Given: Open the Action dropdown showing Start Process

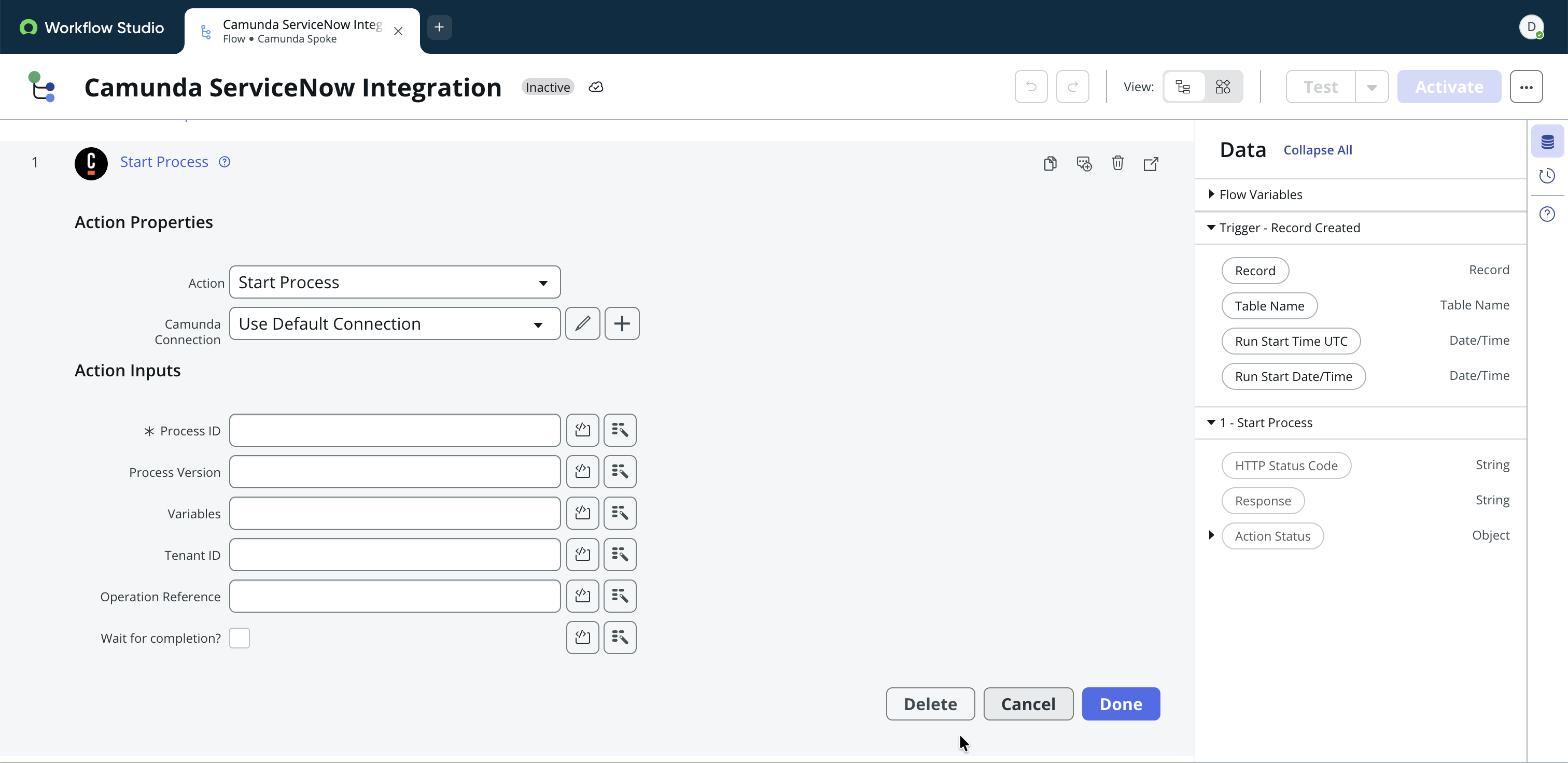Looking at the screenshot, I should [395, 282].
